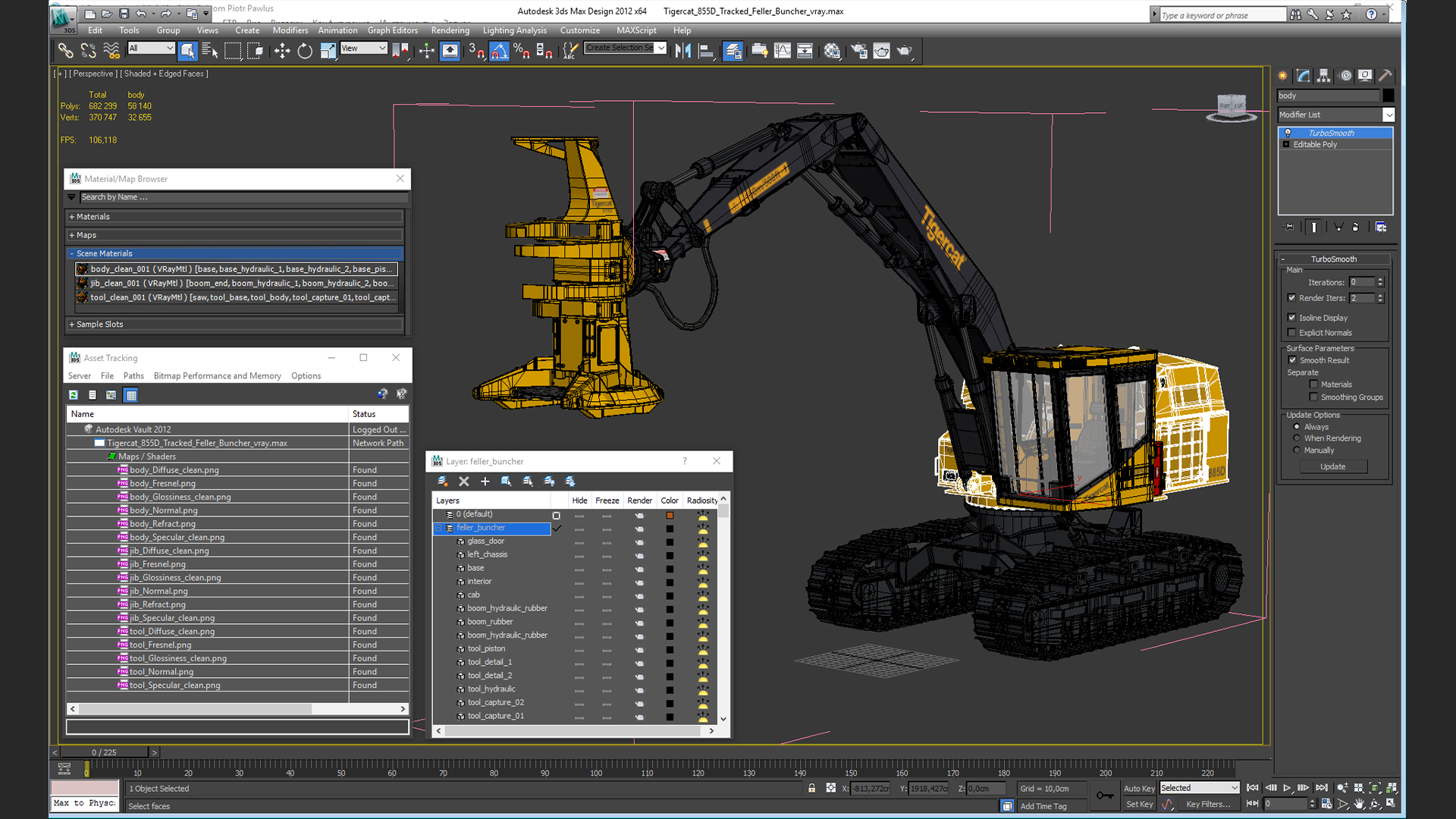Toggle Percent Snap in the toolbar
Screen dimensions: 1456x819
(522, 51)
